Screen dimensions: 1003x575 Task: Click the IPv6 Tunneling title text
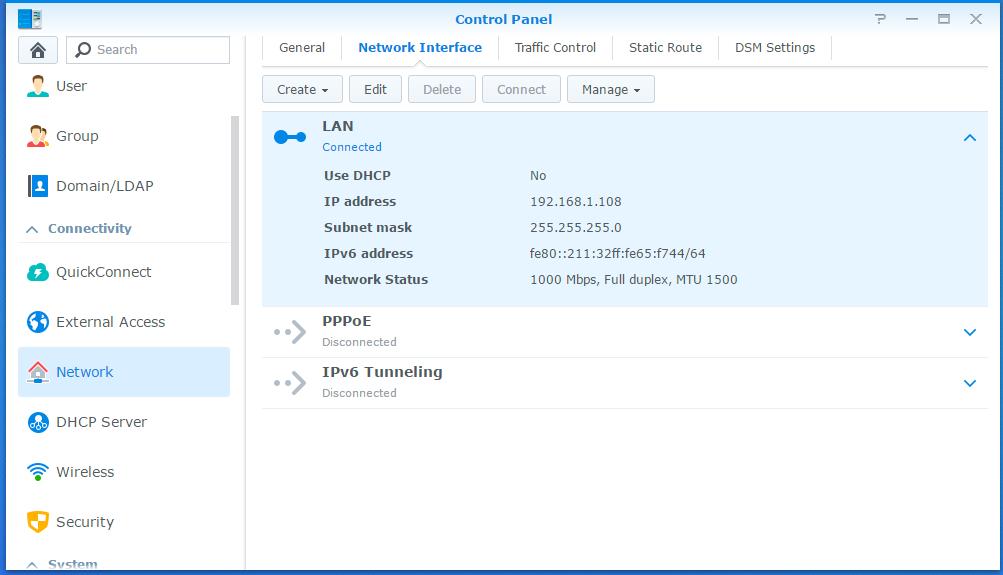point(383,372)
